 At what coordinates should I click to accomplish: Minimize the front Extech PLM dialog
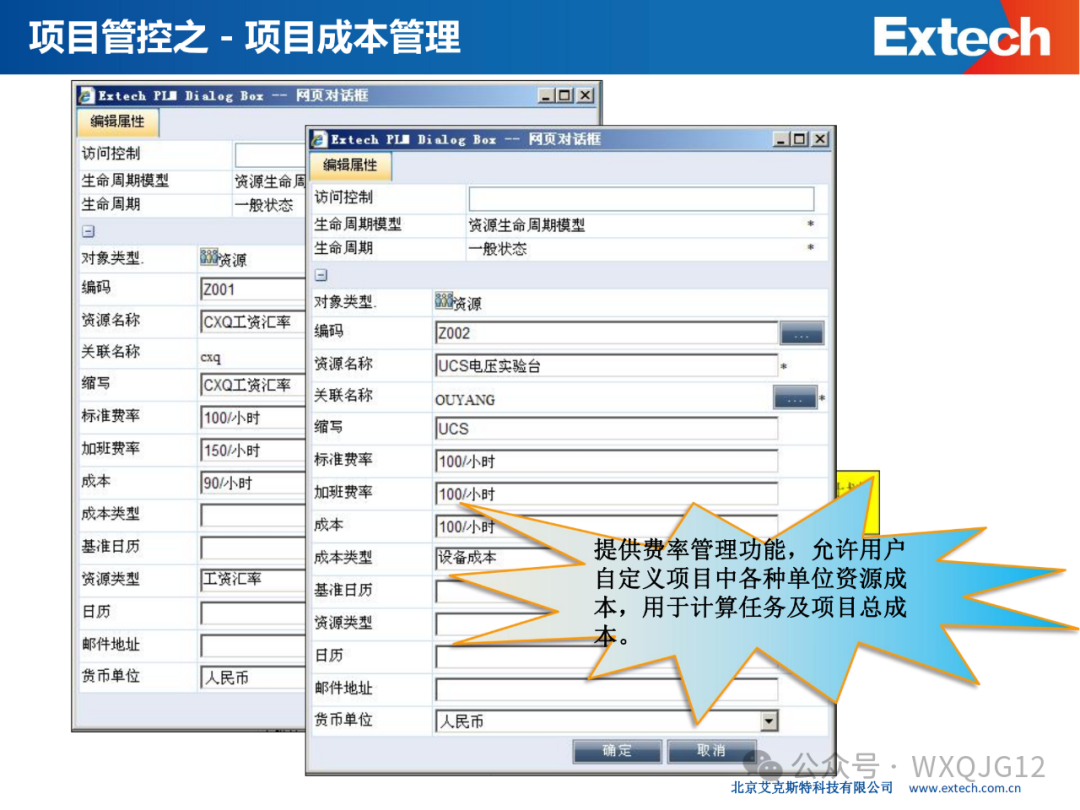[x=781, y=139]
